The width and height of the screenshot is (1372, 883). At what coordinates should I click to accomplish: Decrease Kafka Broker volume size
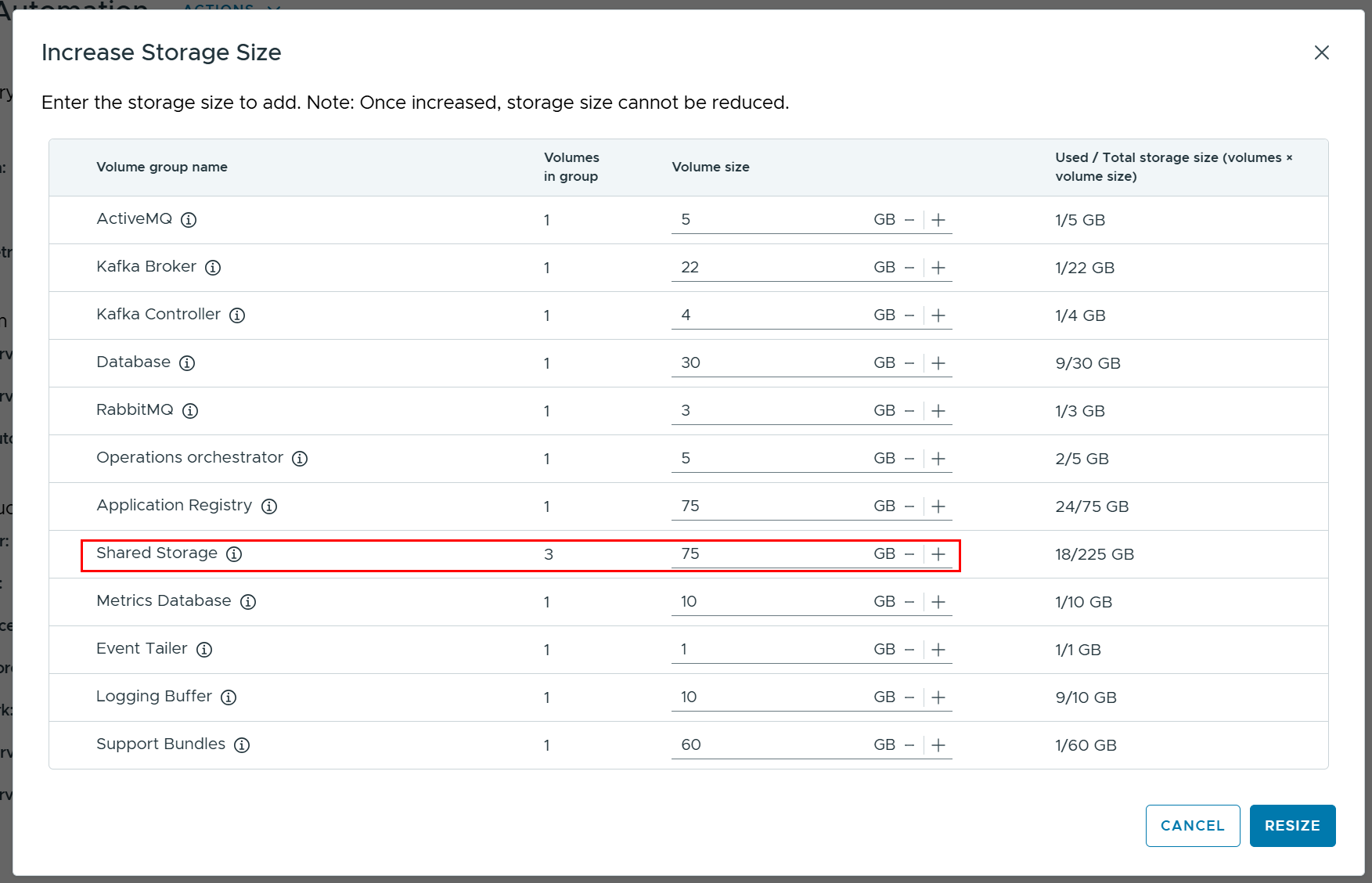tap(909, 268)
